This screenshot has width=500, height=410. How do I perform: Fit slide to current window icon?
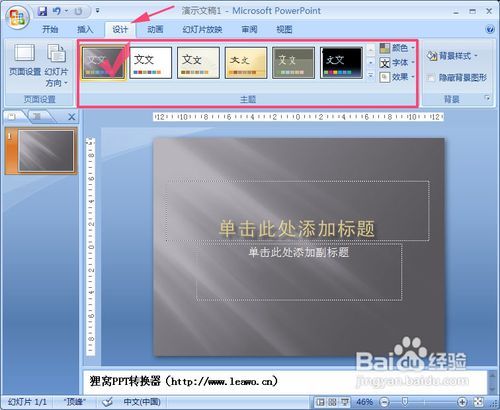point(479,402)
